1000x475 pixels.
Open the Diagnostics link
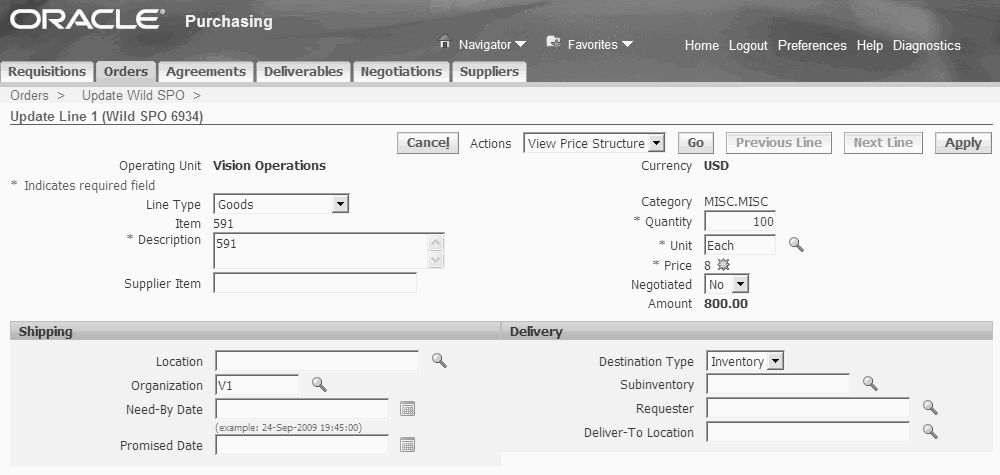[927, 45]
